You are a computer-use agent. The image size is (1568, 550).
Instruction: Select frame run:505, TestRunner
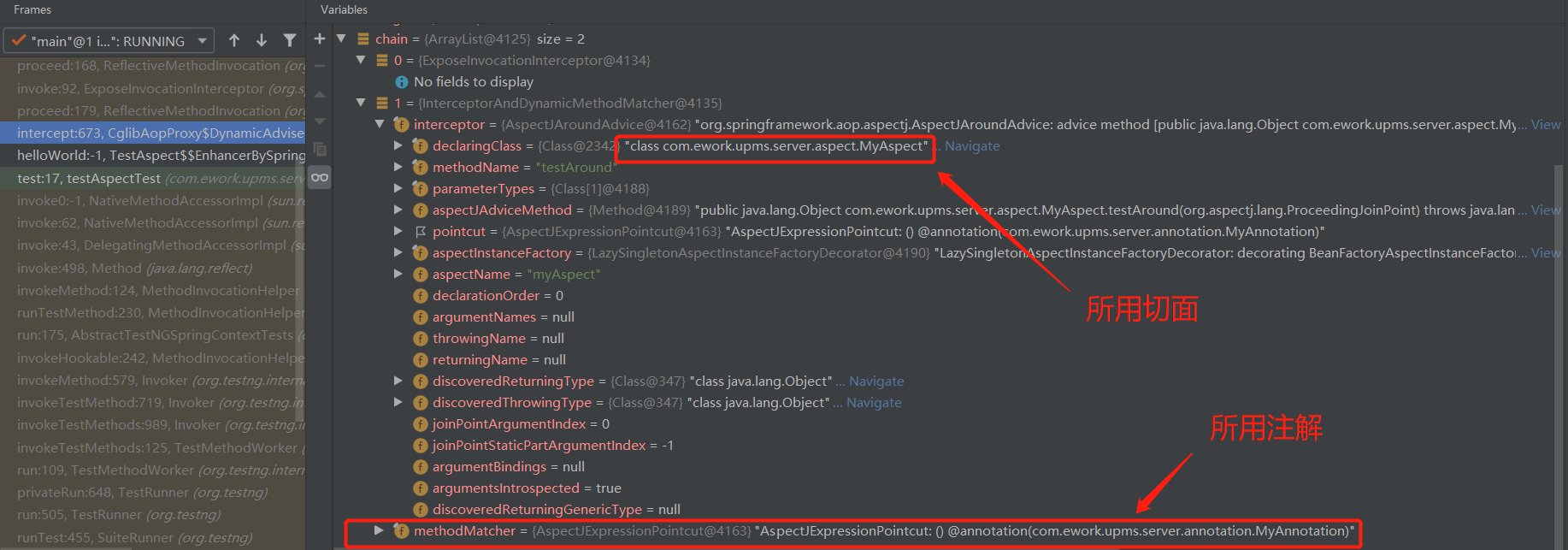click(152, 514)
